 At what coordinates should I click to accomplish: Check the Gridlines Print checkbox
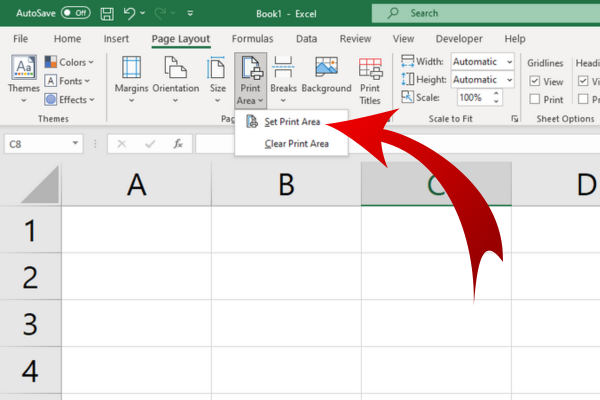(x=535, y=99)
